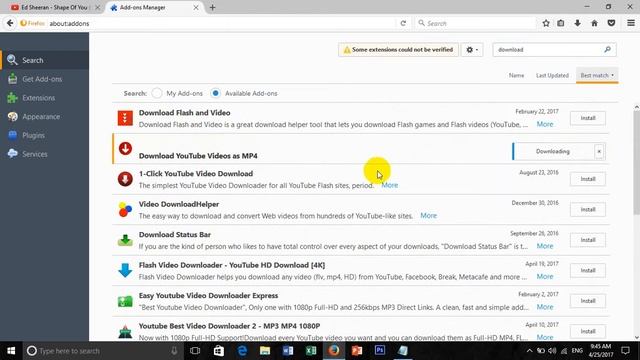
Task: Reload the page with the refresh icon
Action: click(x=403, y=23)
